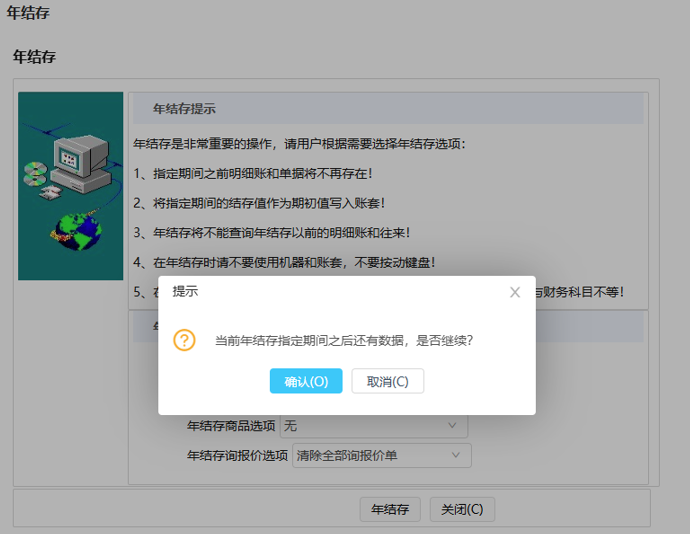Click tip line 4 about 不要按动键盘
This screenshot has height=534, width=690.
(284, 263)
